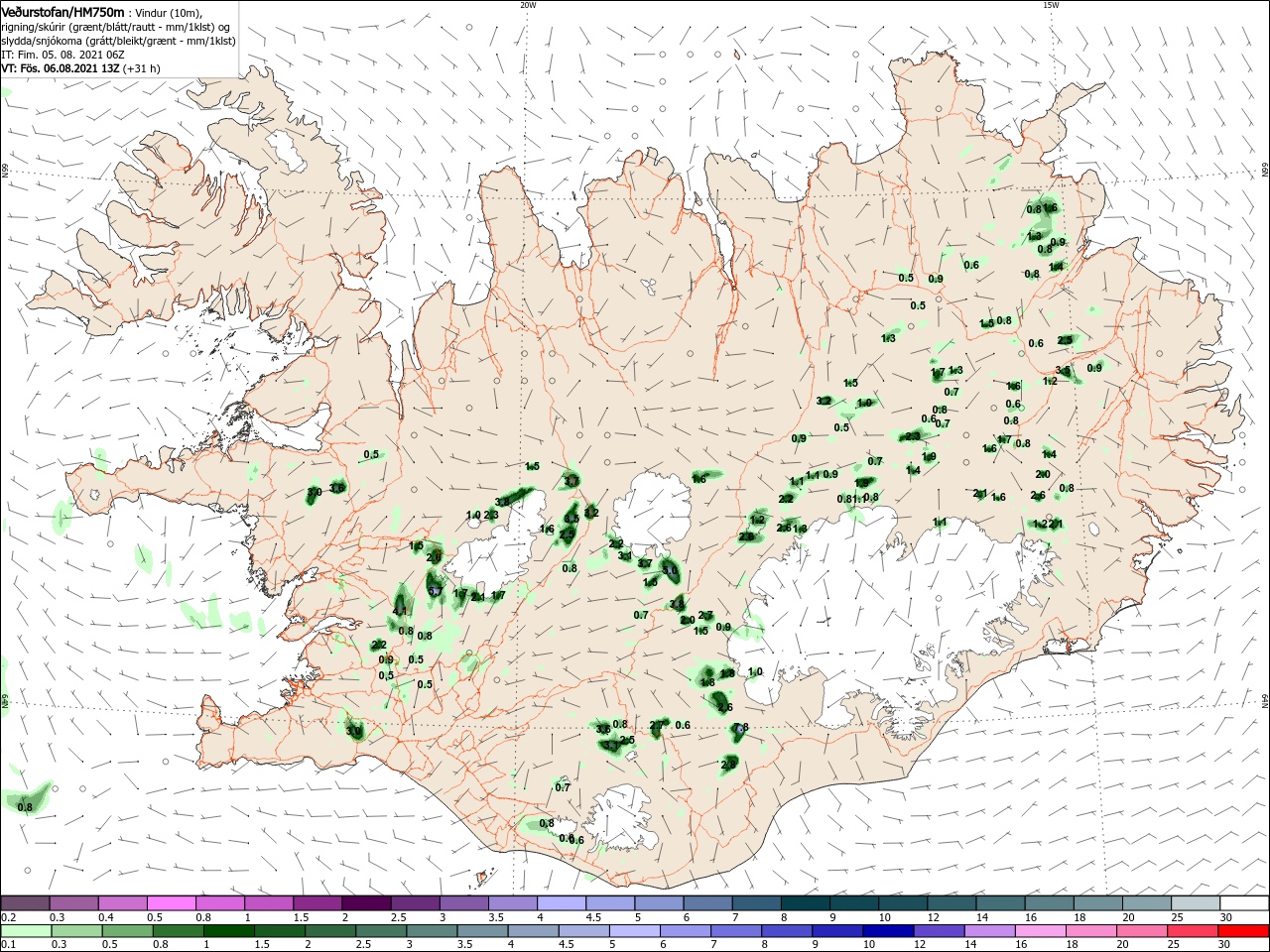Screen dimensions: 1270x952
Task: Click the 'IT: Fim. 05. 08. 2021 06Z' line
Action: (63, 56)
